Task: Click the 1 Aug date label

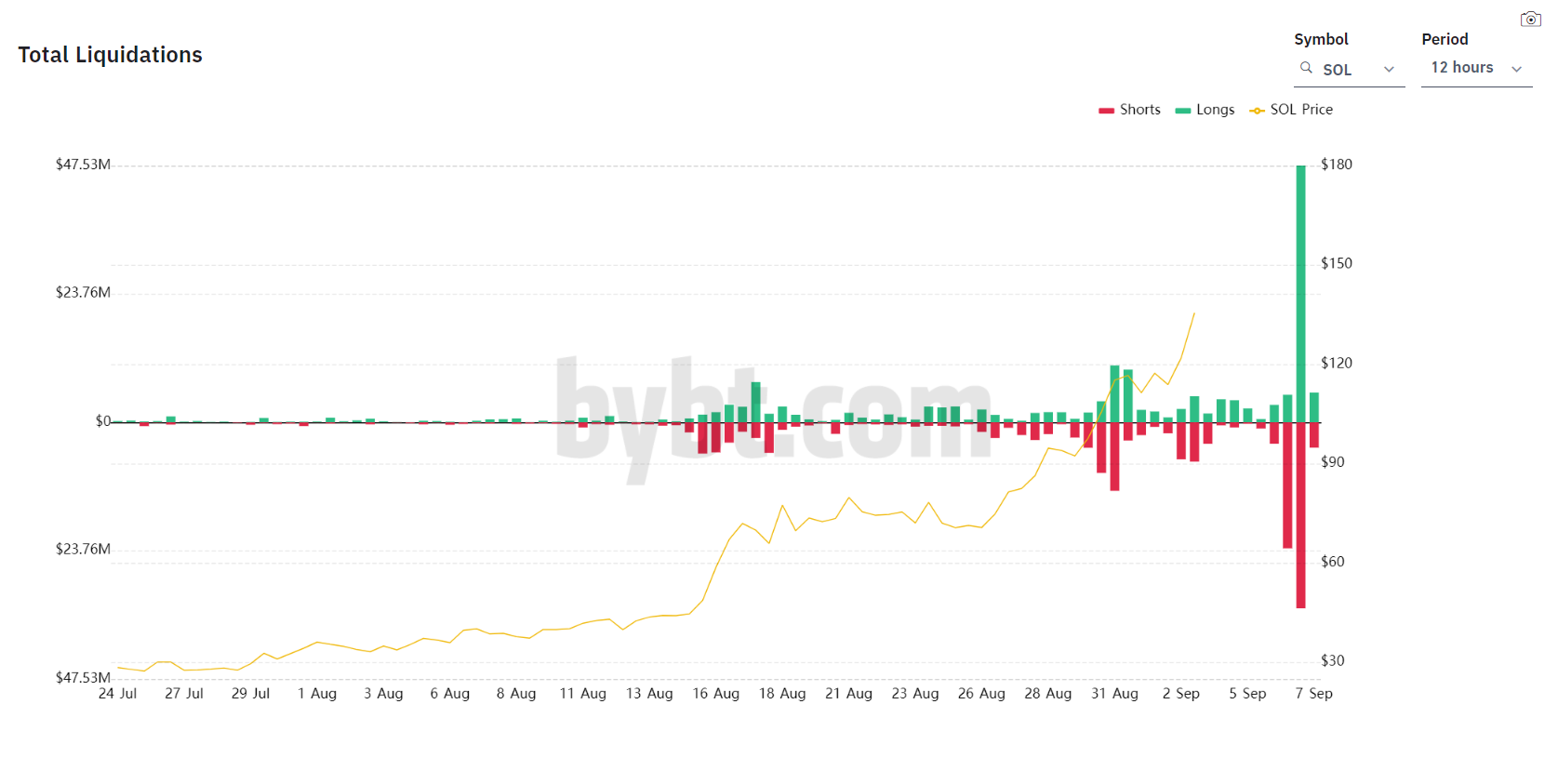Action: [x=317, y=694]
